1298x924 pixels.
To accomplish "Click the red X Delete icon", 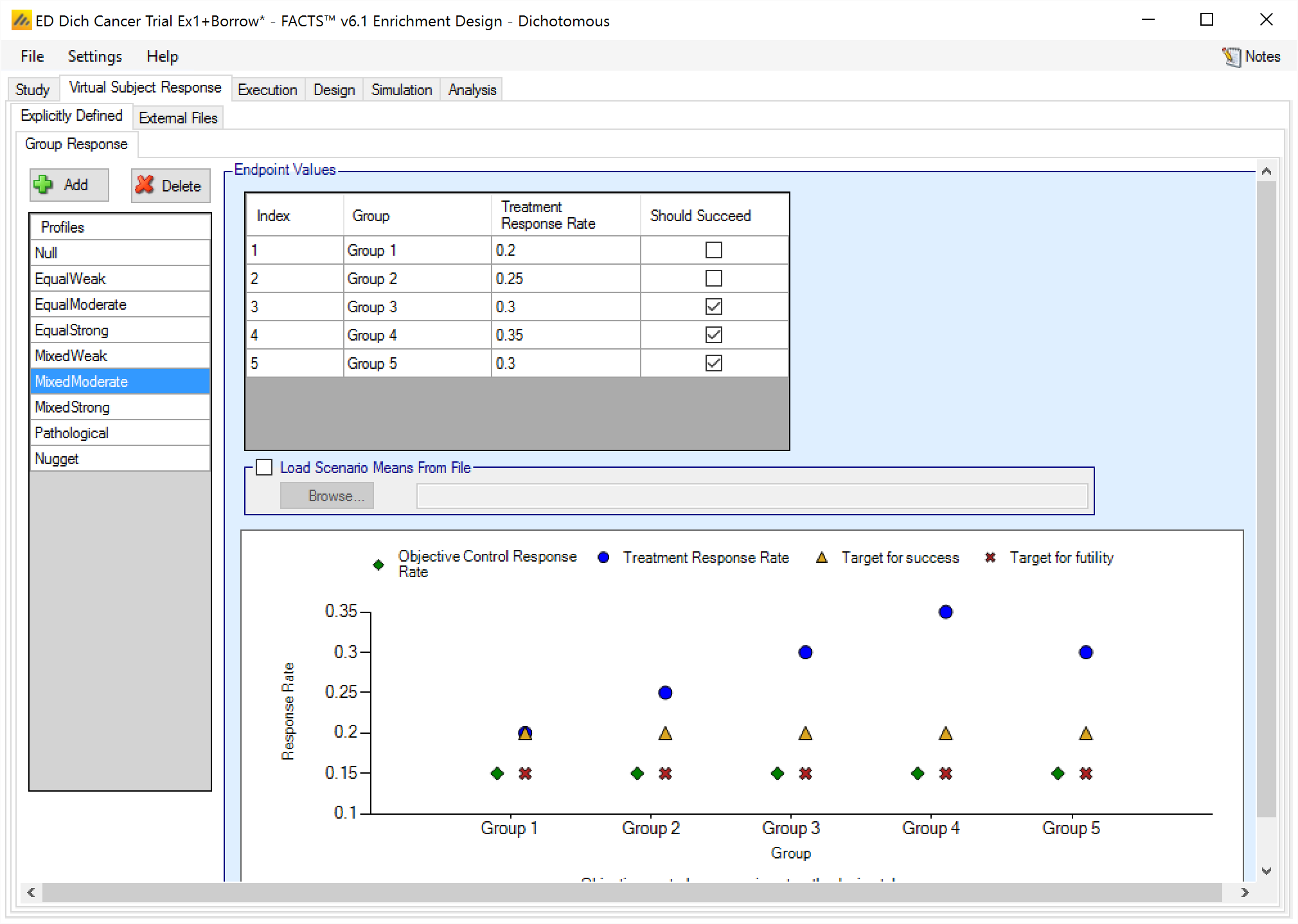I will point(145,185).
